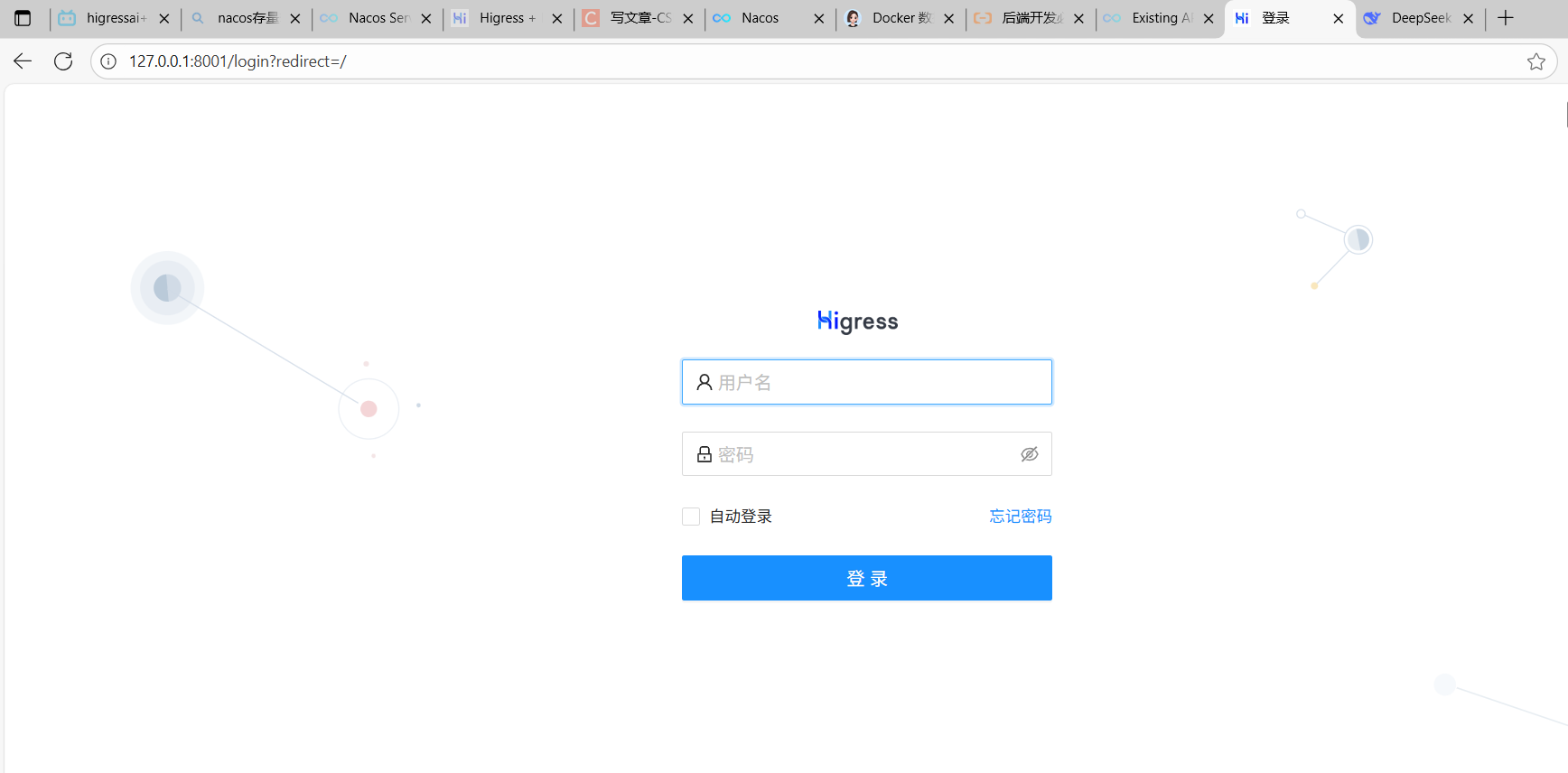Click the address bar URL
The image size is (1568, 773).
(x=238, y=61)
